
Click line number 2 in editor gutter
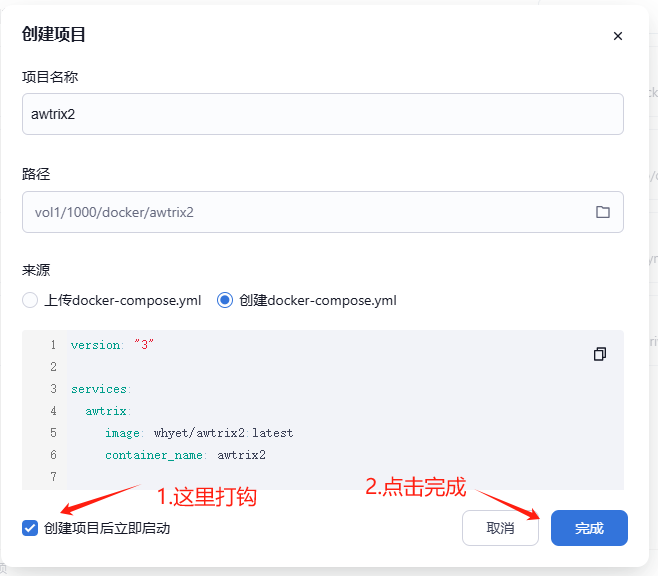click(52, 367)
